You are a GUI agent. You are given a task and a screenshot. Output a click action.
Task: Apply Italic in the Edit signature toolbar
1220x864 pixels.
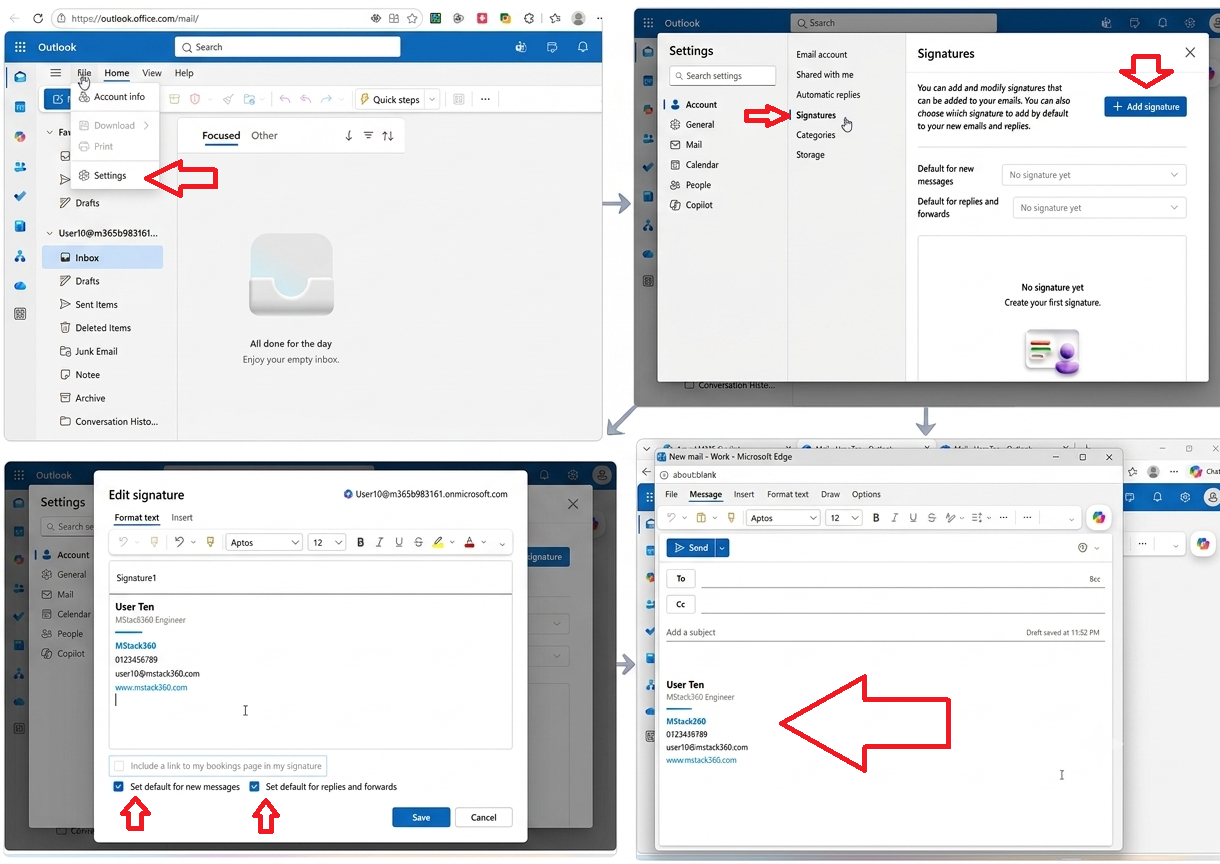point(380,542)
